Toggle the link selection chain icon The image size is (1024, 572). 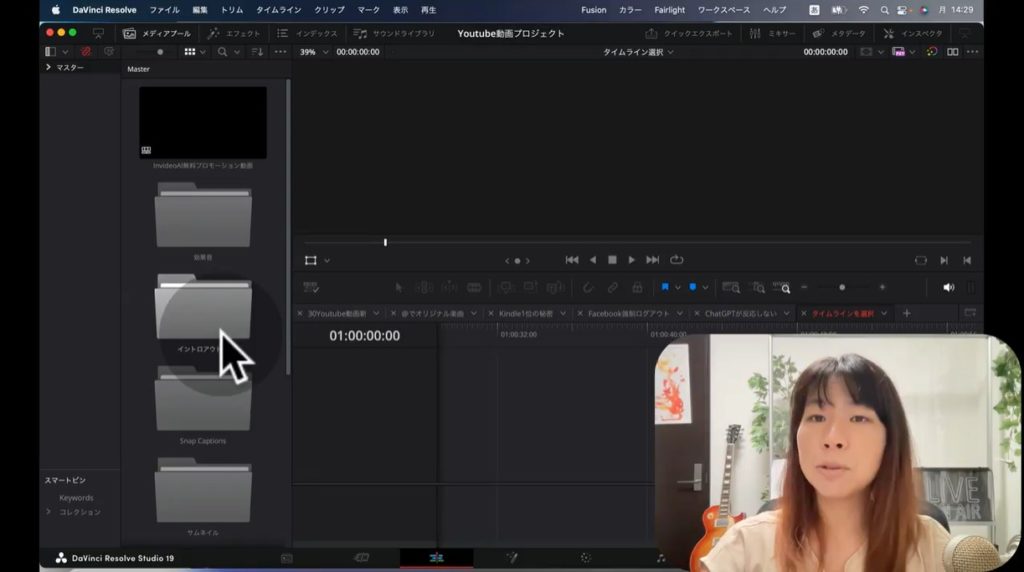click(x=612, y=288)
